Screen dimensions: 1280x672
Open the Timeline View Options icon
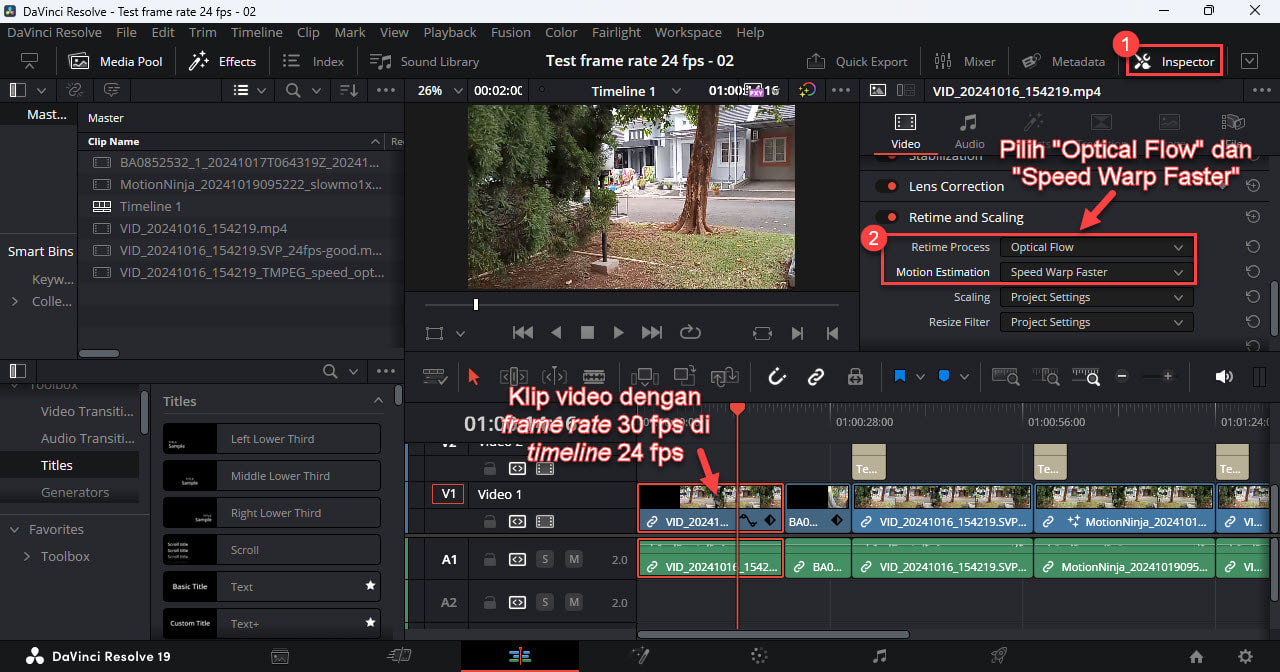pyautogui.click(x=434, y=376)
